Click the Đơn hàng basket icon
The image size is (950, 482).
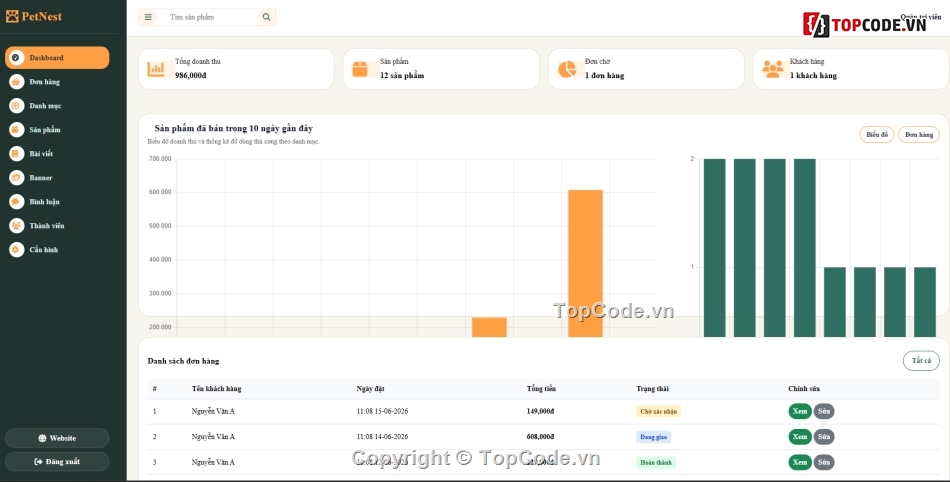16,82
